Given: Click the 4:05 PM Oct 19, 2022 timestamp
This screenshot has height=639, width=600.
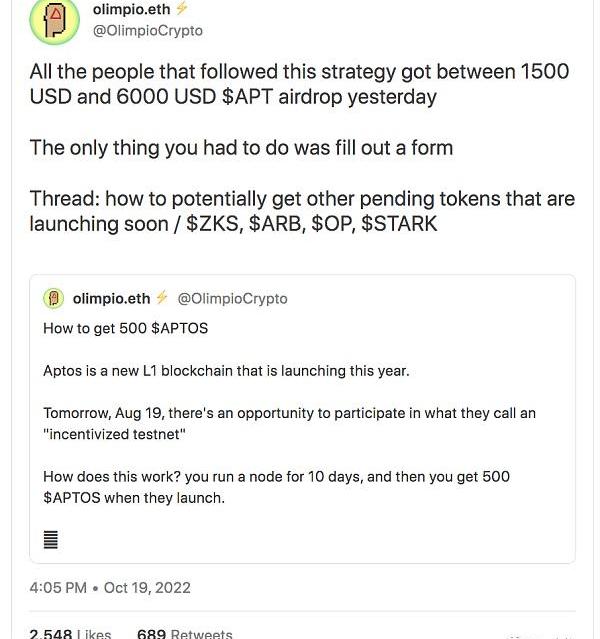Looking at the screenshot, I should click(110, 588).
